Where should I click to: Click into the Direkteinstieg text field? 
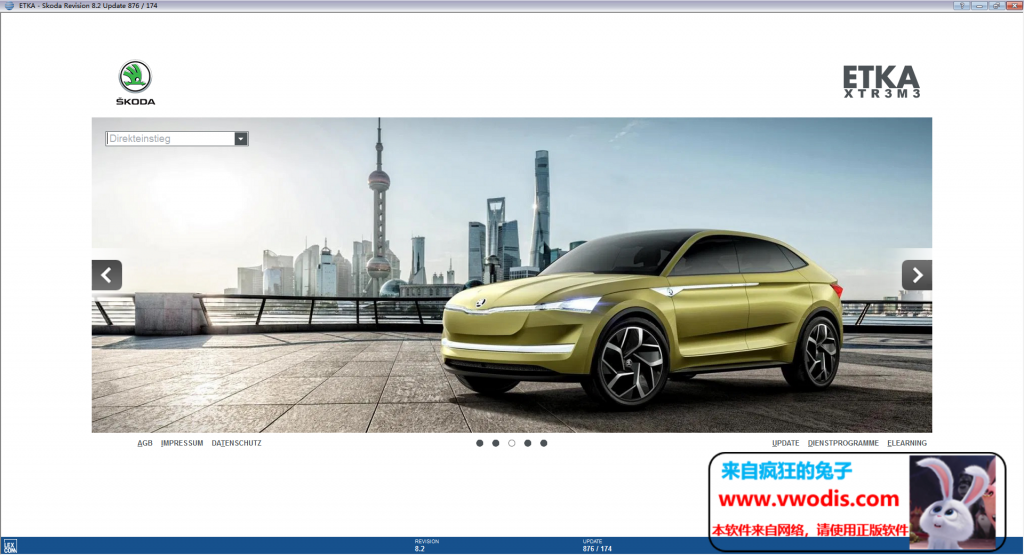pos(169,139)
